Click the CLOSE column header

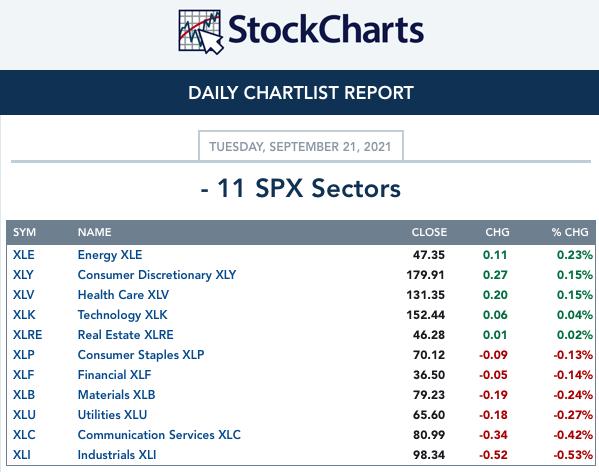(429, 232)
